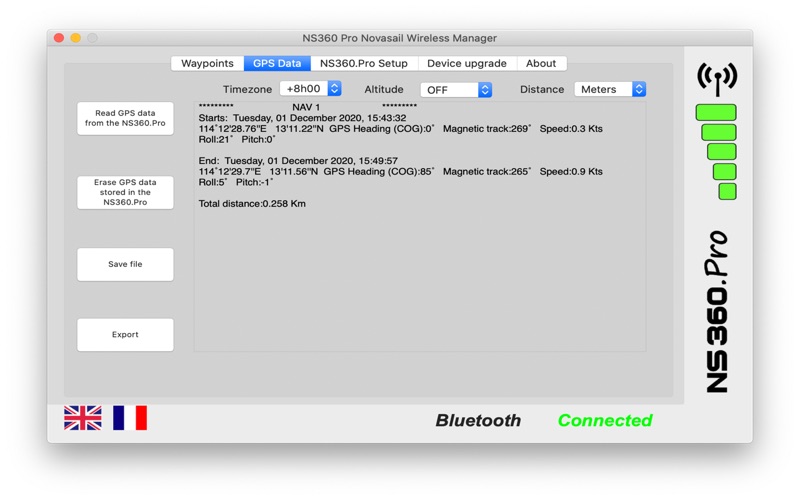
Task: Click the Save file button
Action: click(x=125, y=264)
